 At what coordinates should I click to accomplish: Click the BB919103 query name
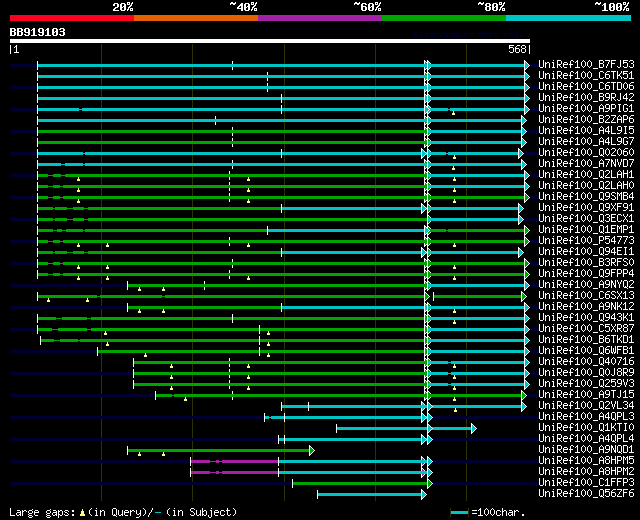click(38, 32)
